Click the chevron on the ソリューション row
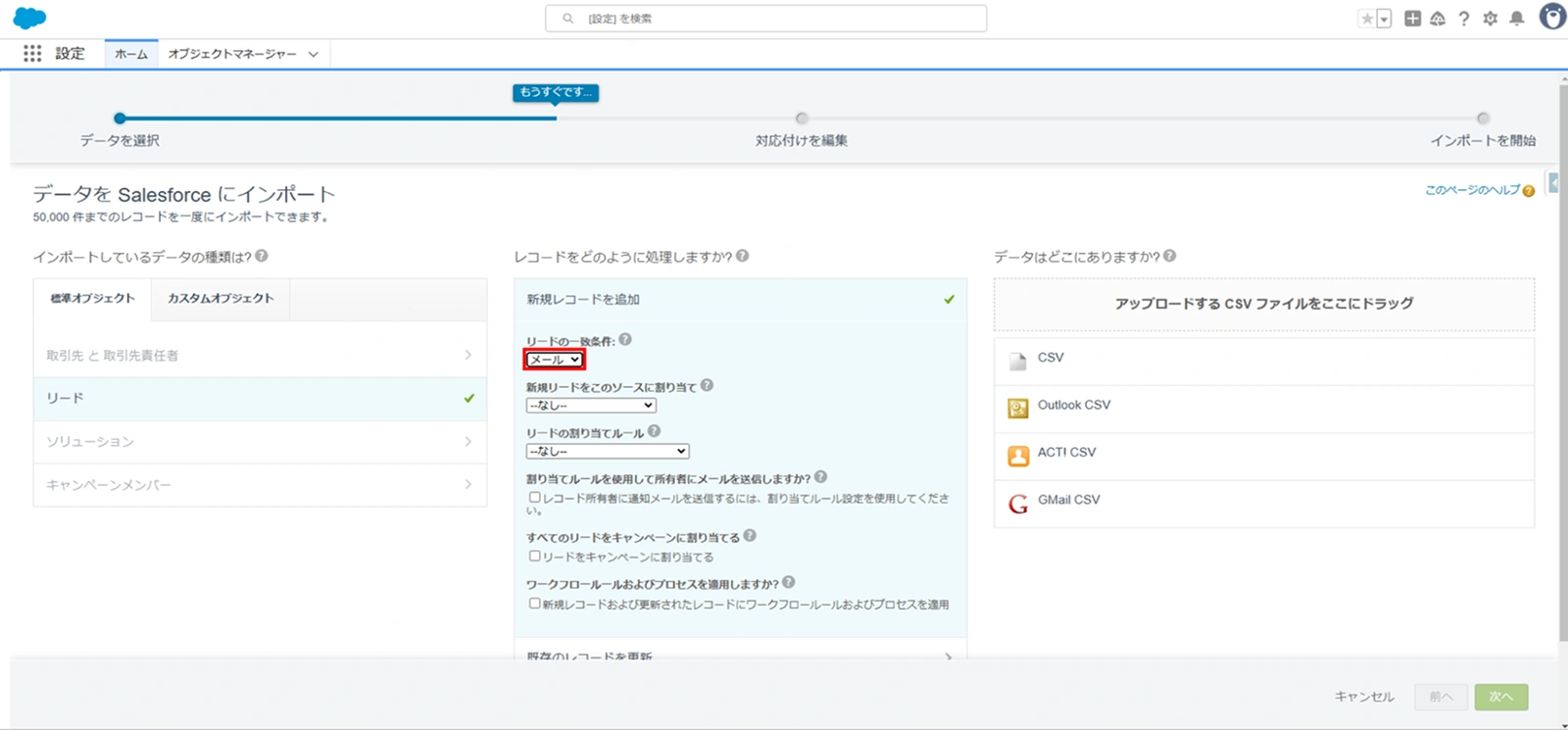 pyautogui.click(x=467, y=441)
